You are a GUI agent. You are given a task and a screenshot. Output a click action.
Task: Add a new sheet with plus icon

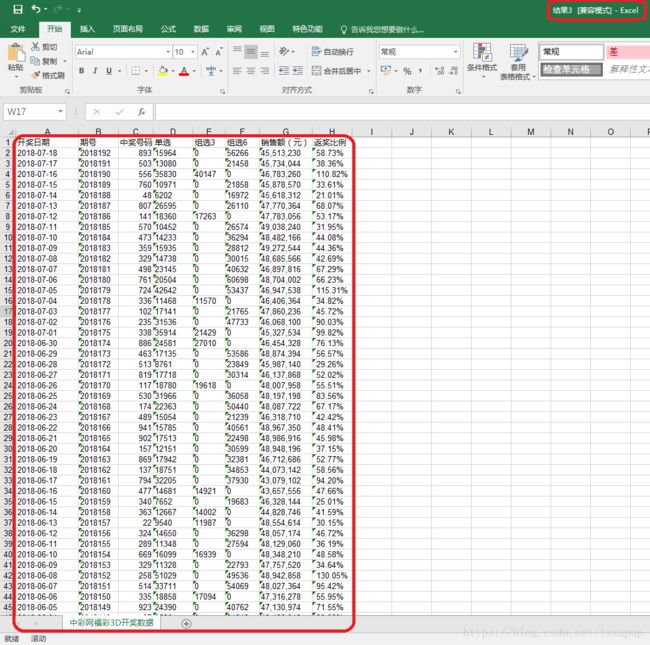186,623
